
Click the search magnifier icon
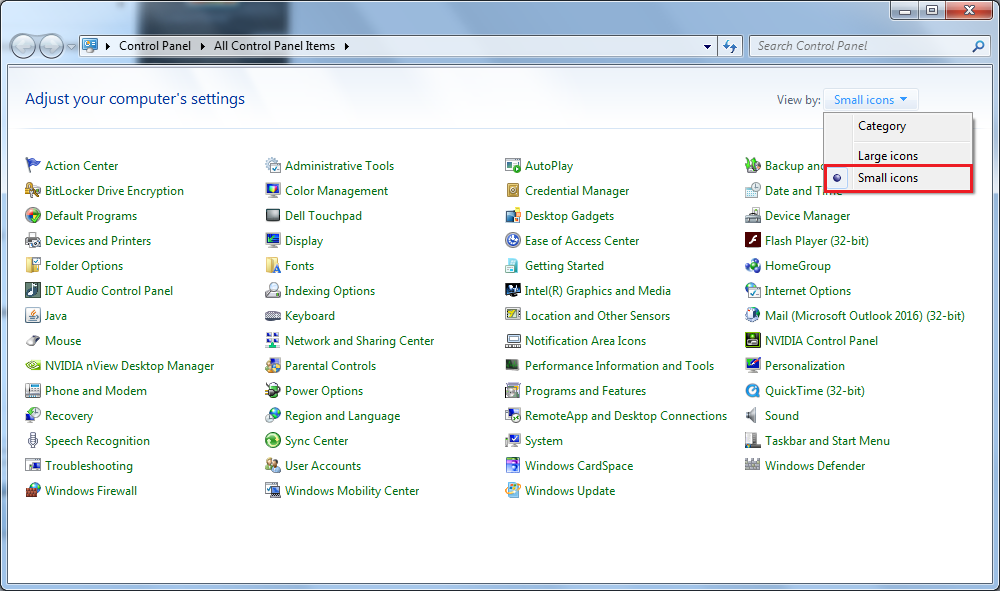tap(978, 46)
